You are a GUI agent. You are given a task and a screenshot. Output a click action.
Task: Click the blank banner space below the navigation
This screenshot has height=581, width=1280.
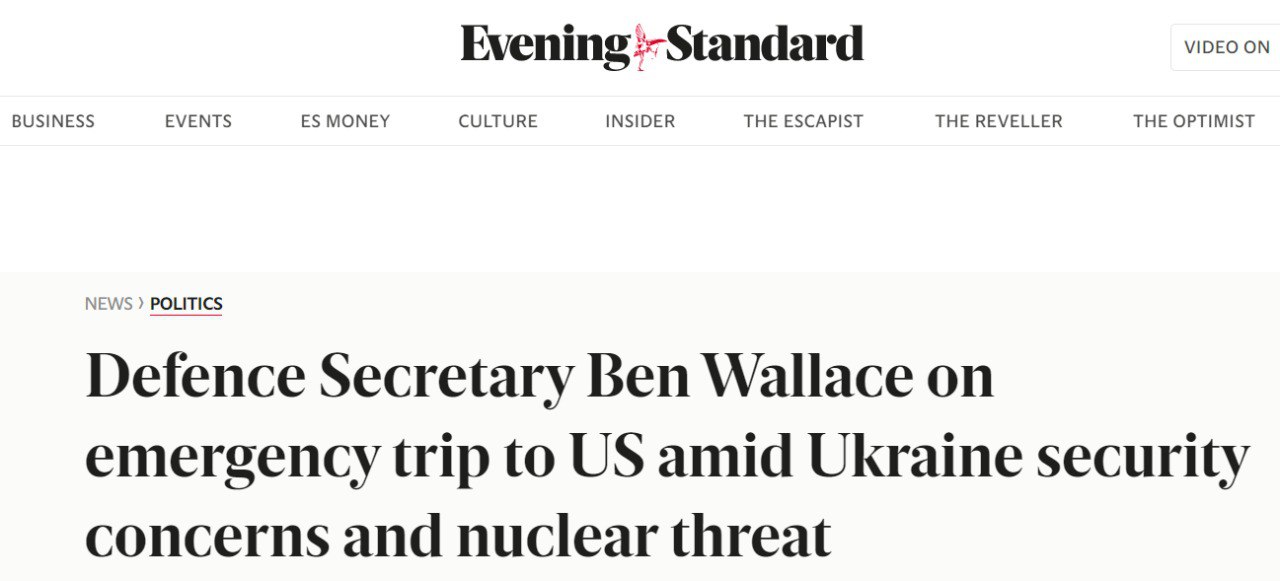[640, 208]
